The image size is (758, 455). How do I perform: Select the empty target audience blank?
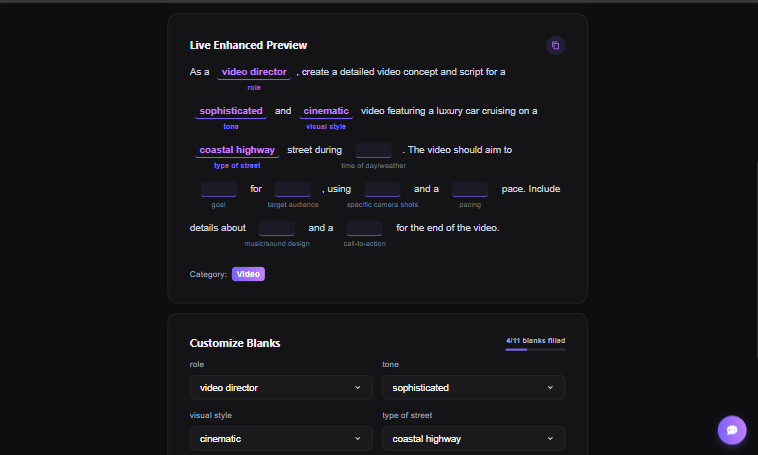point(293,189)
